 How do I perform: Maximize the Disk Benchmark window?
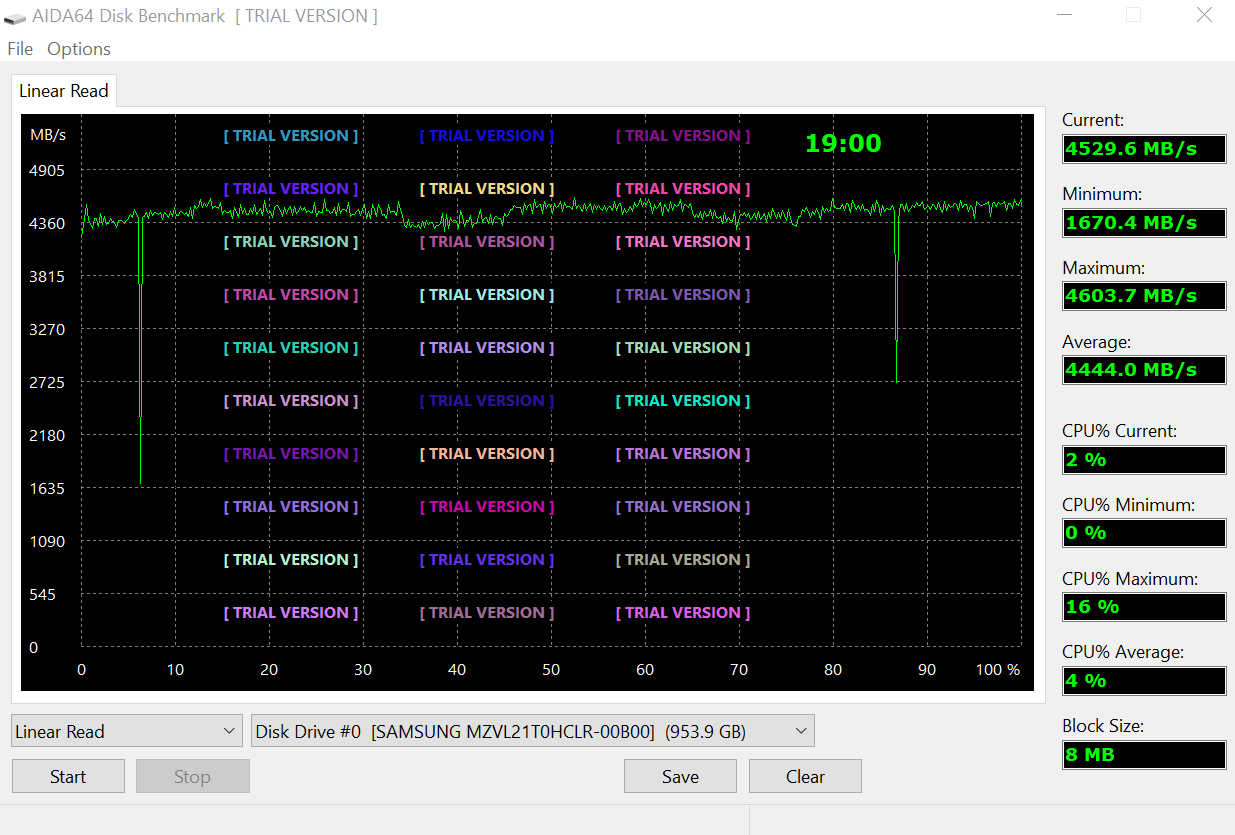click(1133, 15)
